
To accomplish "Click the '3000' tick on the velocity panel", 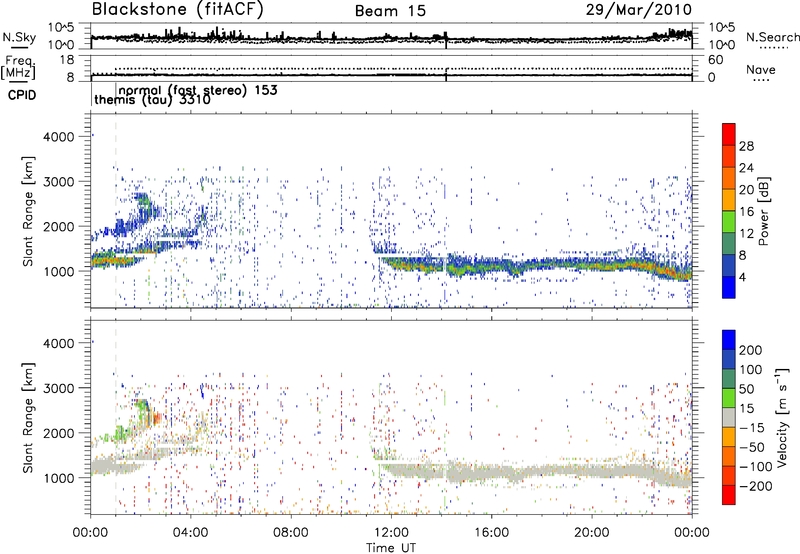I will 58,388.
